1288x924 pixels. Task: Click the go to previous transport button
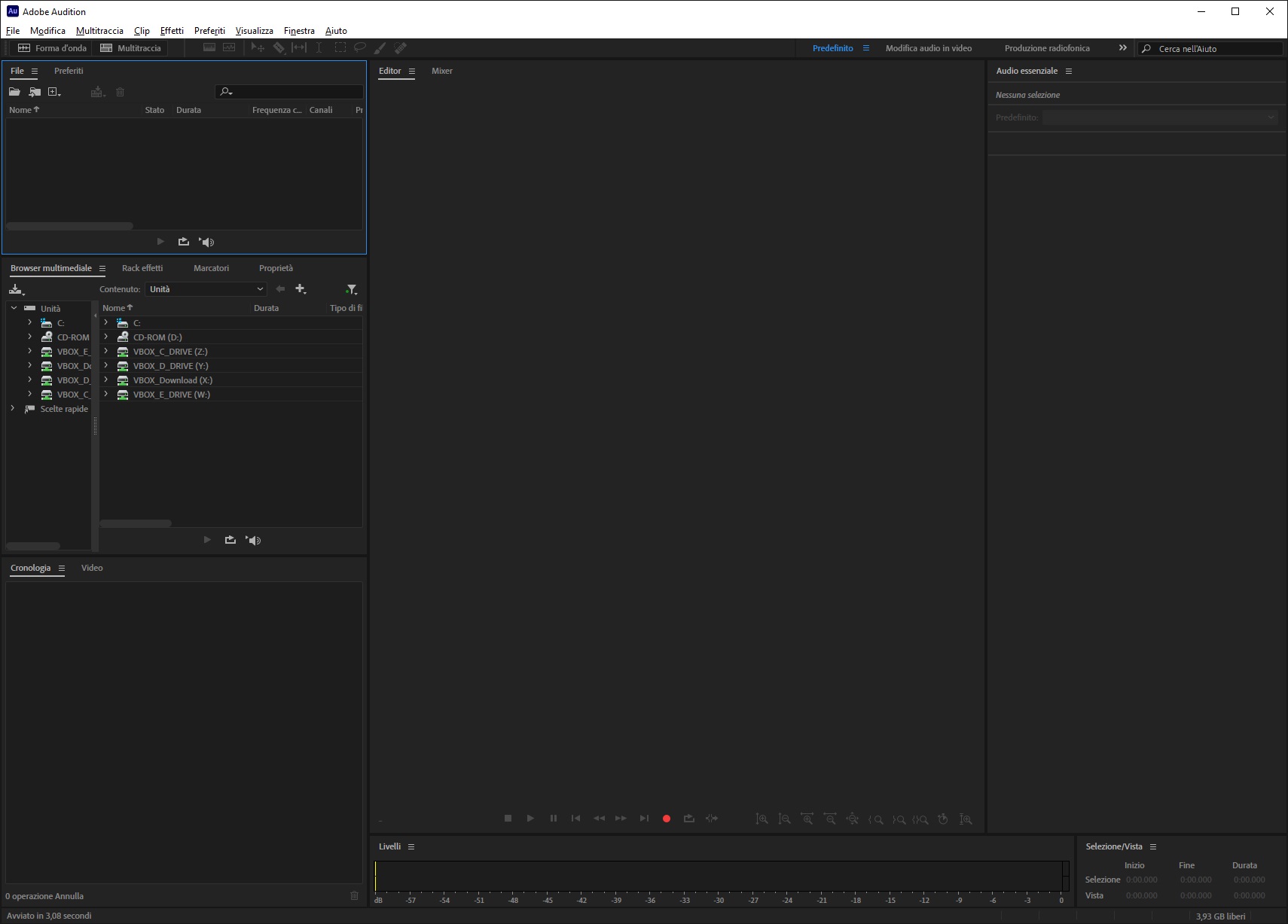coord(576,819)
